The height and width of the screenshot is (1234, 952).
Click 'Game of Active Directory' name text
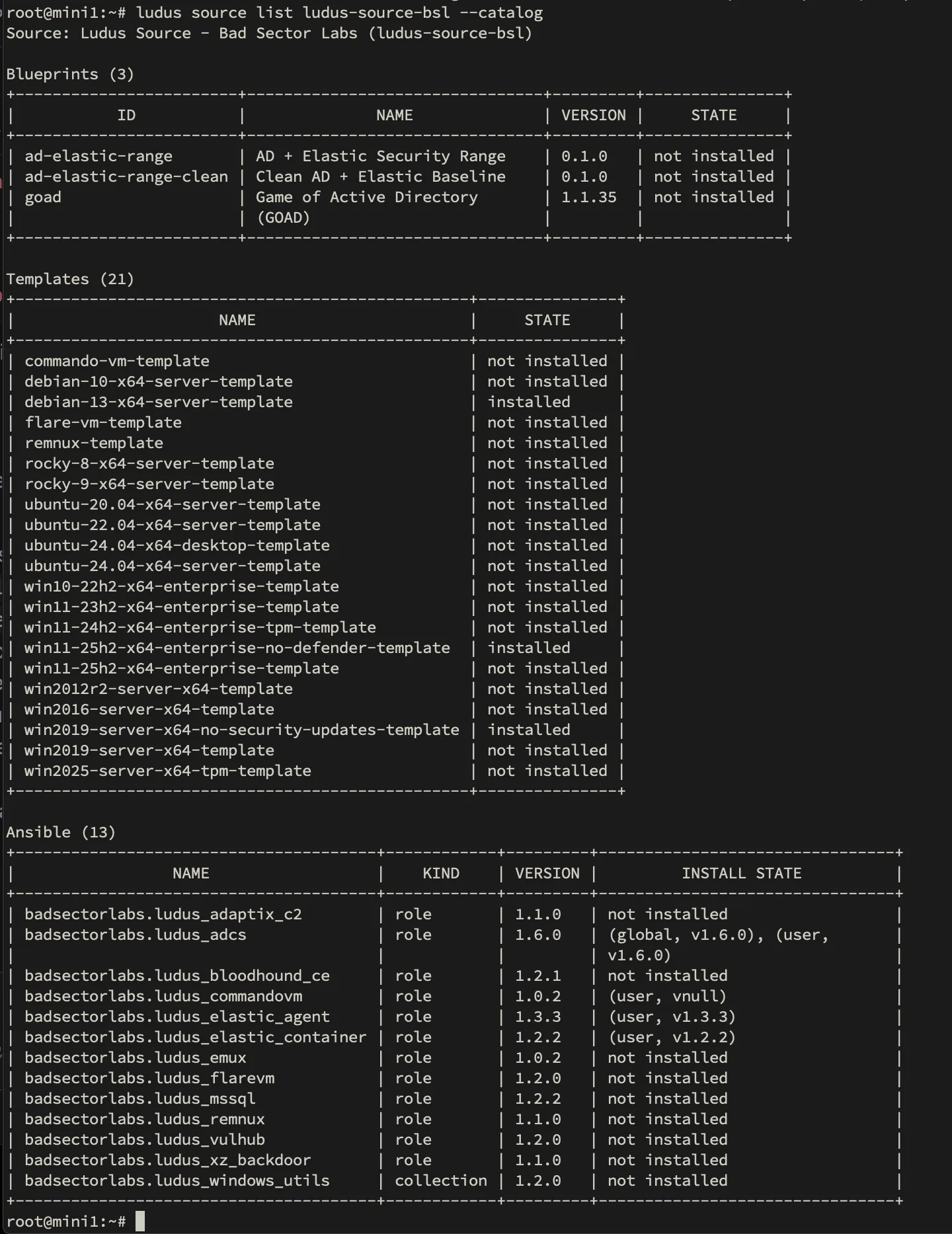(x=367, y=198)
